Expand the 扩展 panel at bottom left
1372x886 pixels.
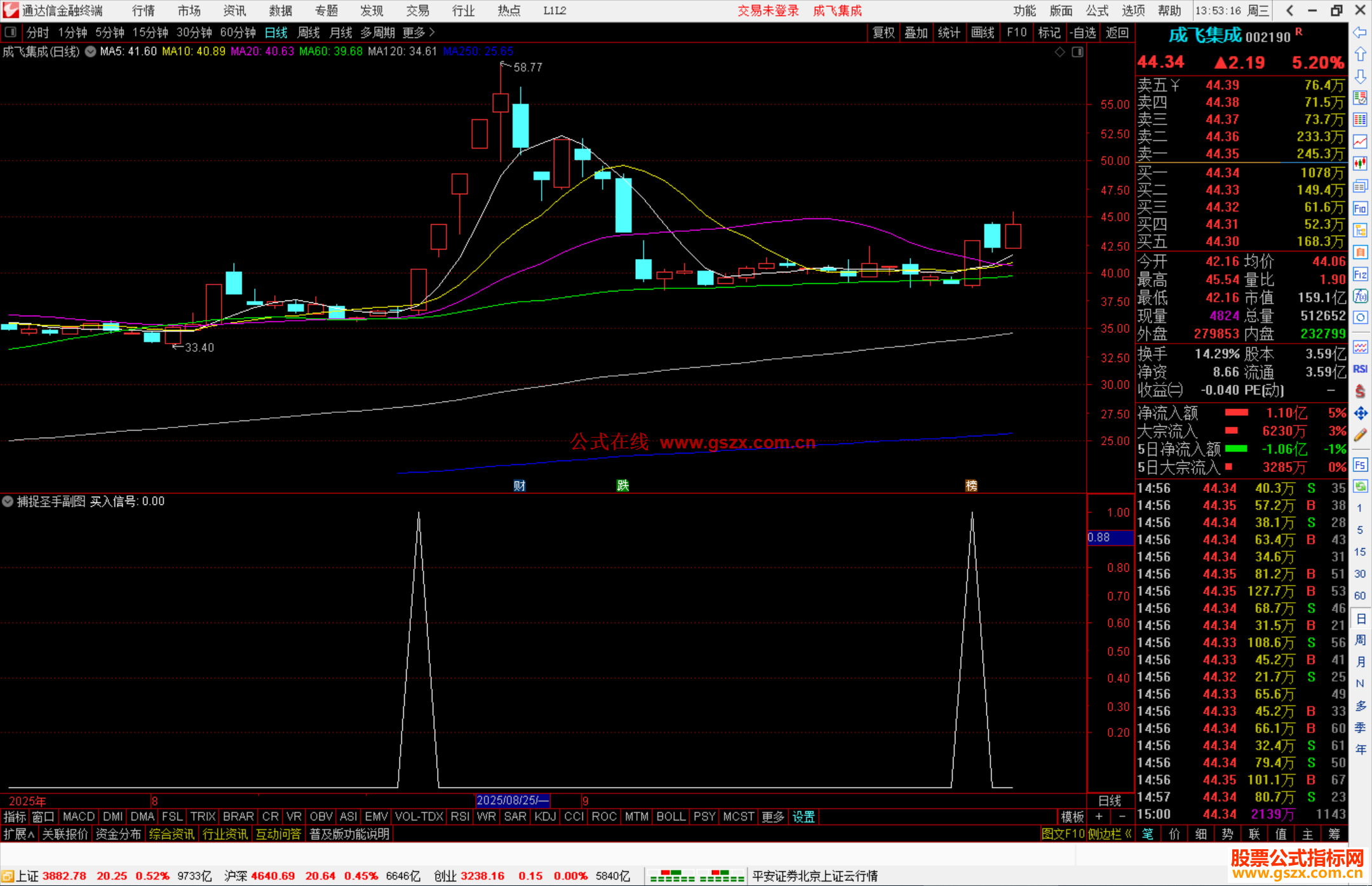(18, 834)
